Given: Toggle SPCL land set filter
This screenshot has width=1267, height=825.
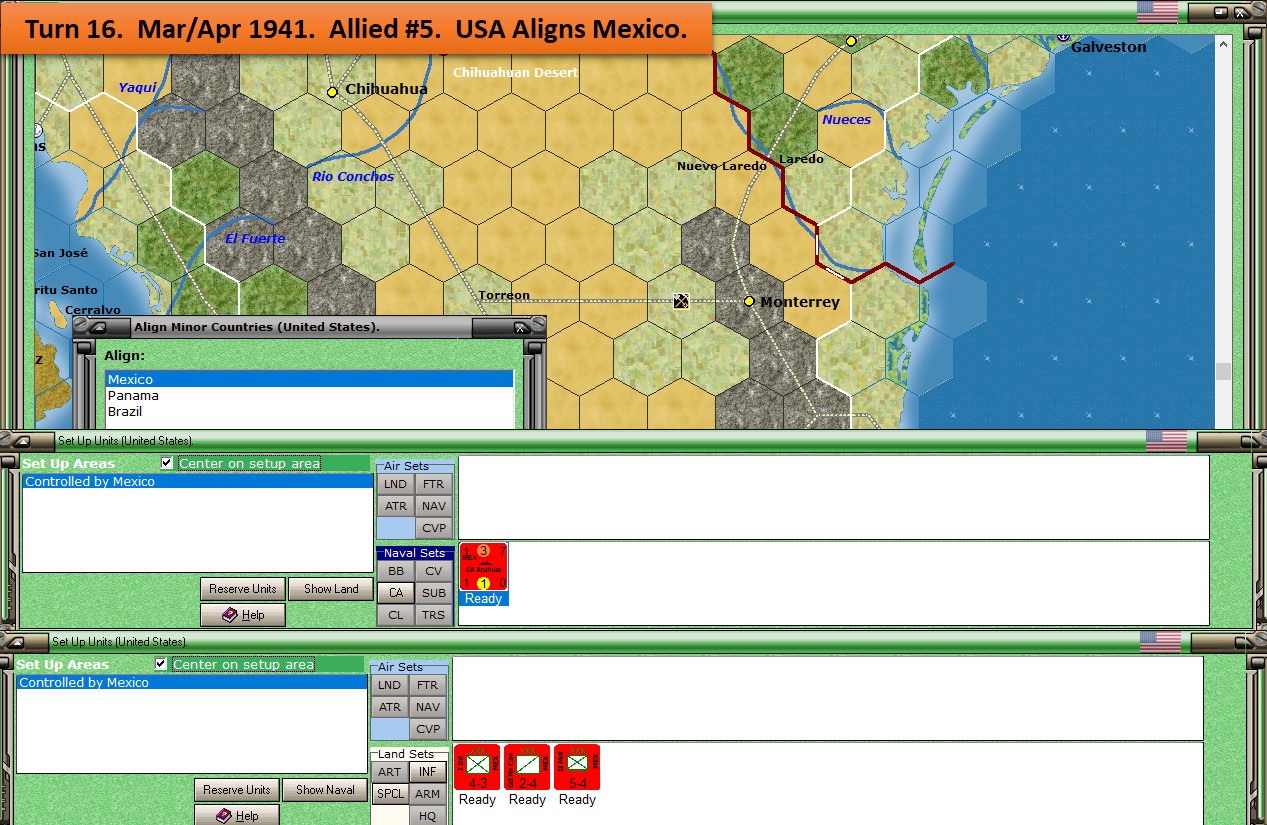Looking at the screenshot, I should click(390, 794).
